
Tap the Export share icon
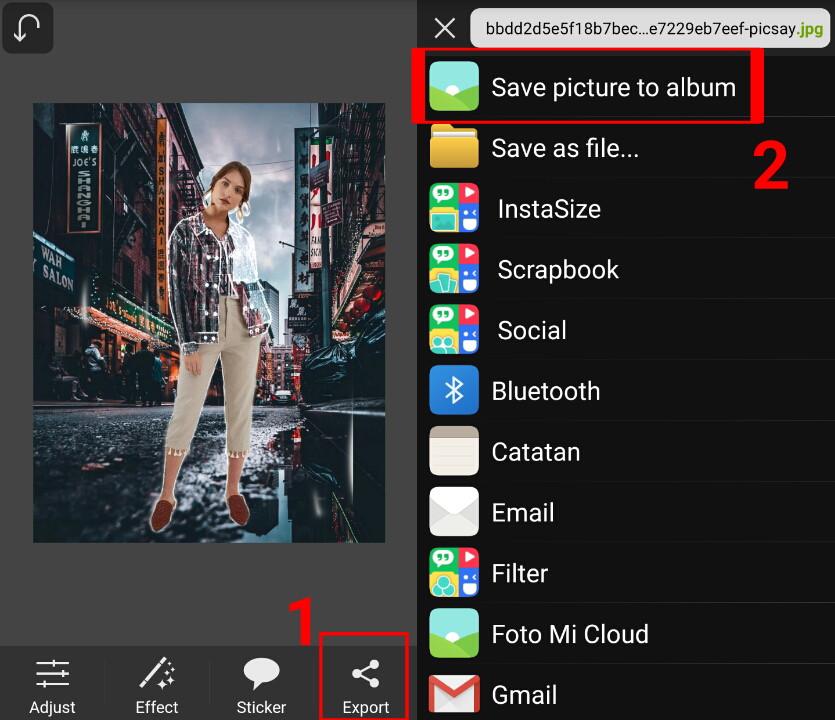tap(366, 673)
